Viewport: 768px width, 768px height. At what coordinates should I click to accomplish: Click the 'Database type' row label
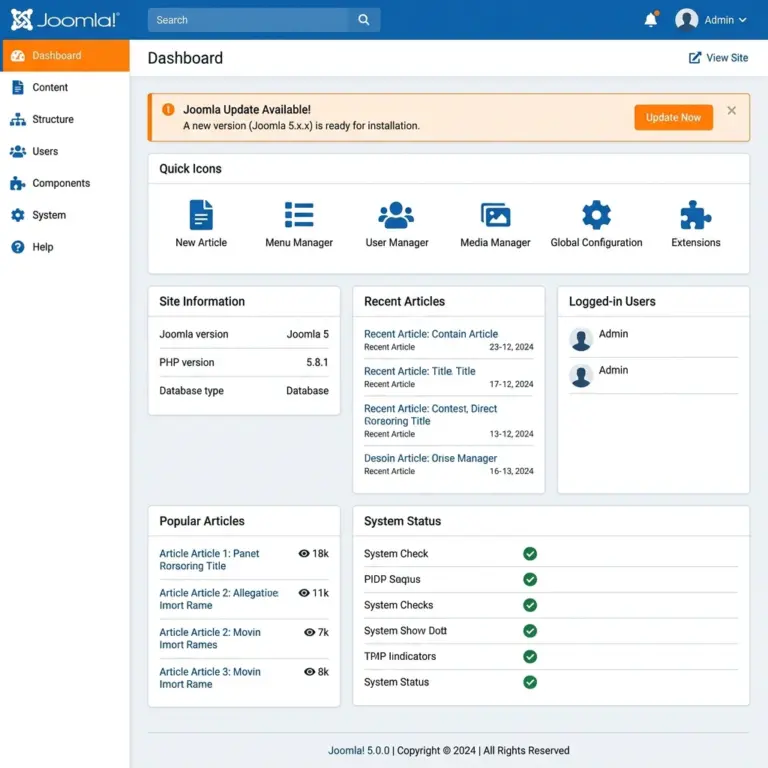(x=191, y=391)
